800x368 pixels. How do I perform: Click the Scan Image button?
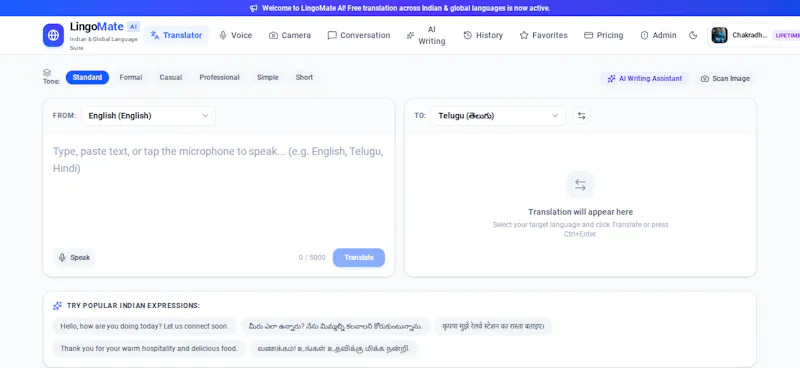click(725, 79)
